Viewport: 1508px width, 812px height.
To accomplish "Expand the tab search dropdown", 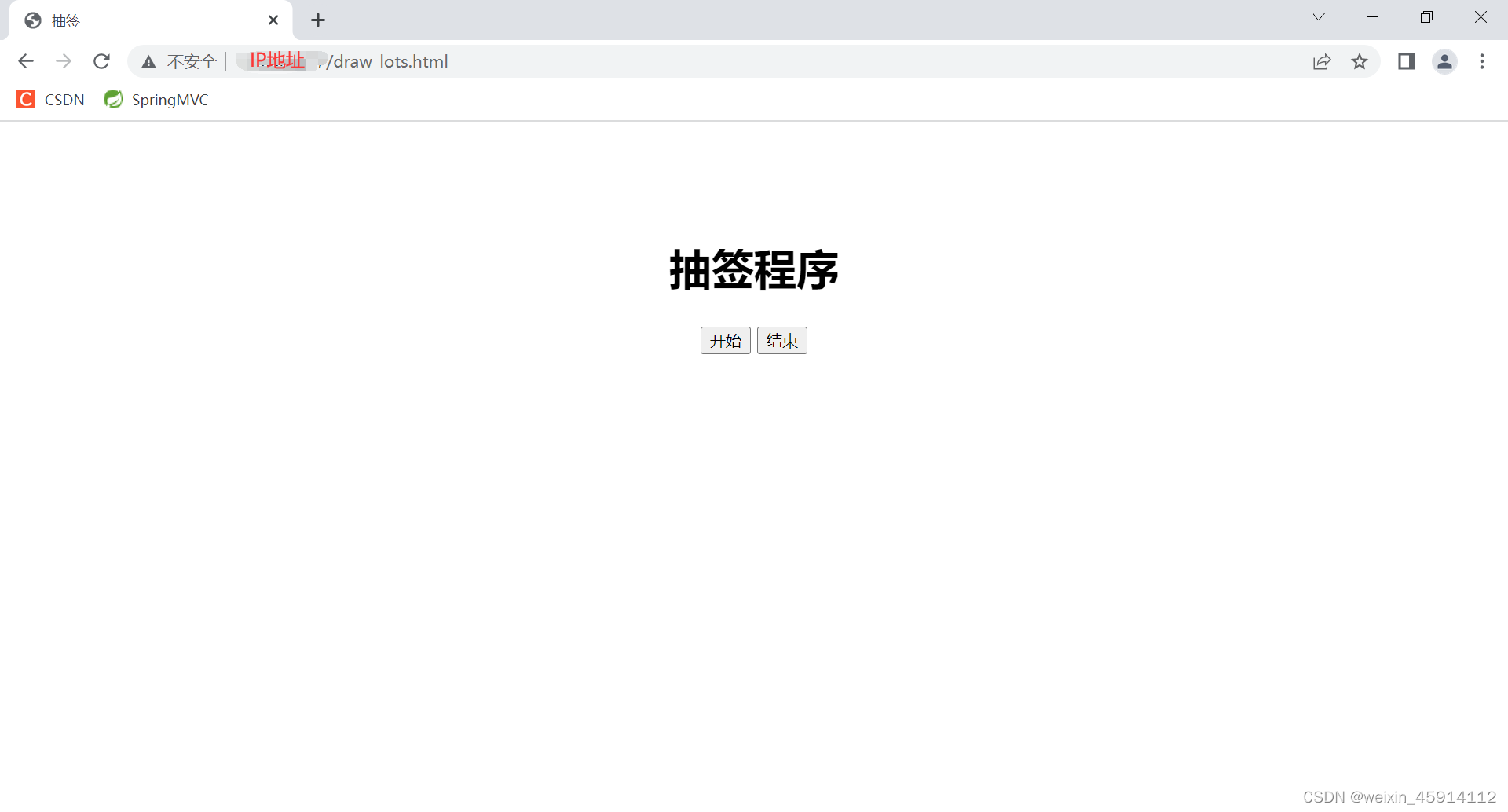I will click(1319, 17).
